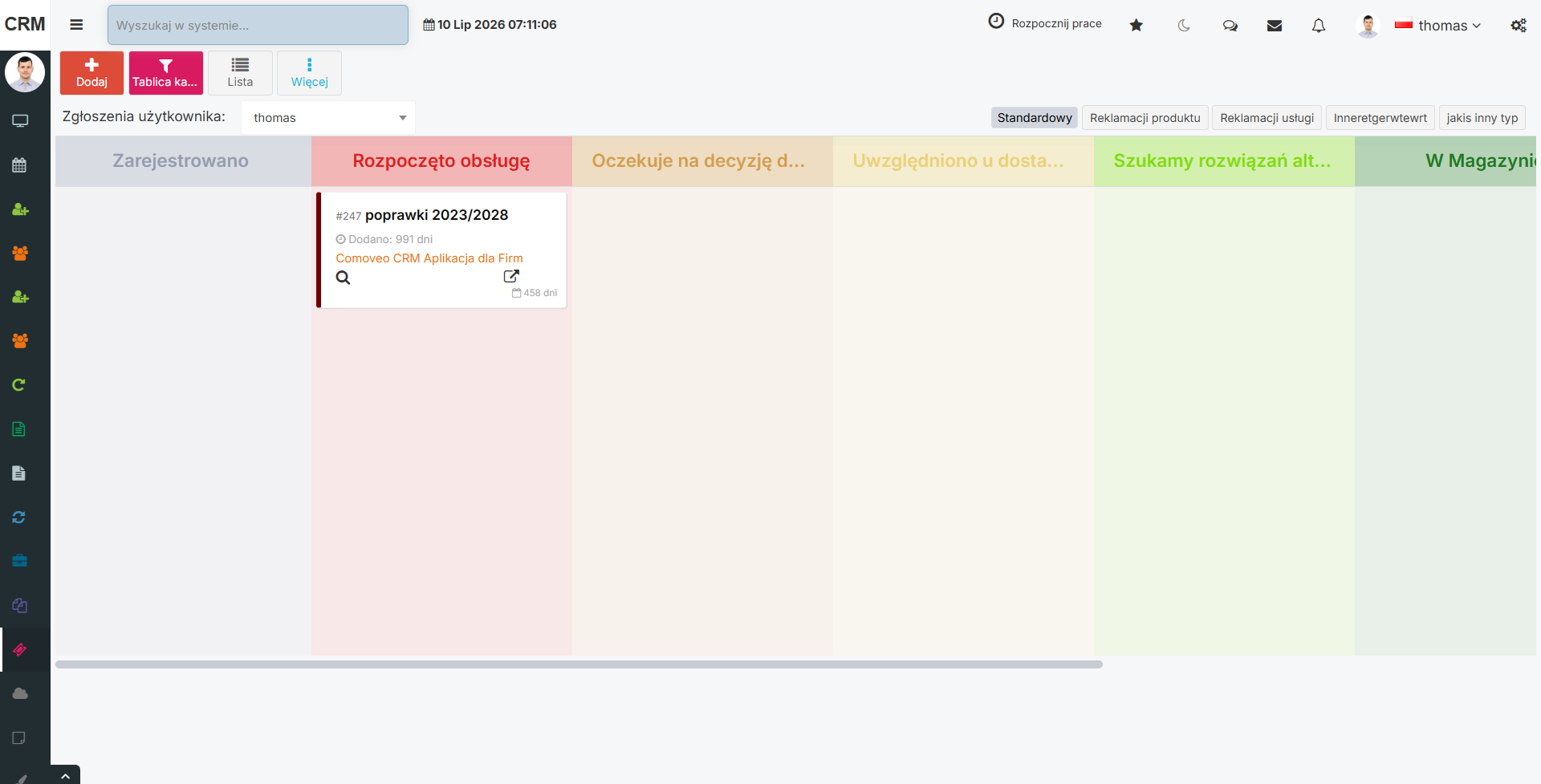Image resolution: width=1541 pixels, height=784 pixels.
Task: Collapse the bottom chevron-up panel
Action: click(66, 776)
